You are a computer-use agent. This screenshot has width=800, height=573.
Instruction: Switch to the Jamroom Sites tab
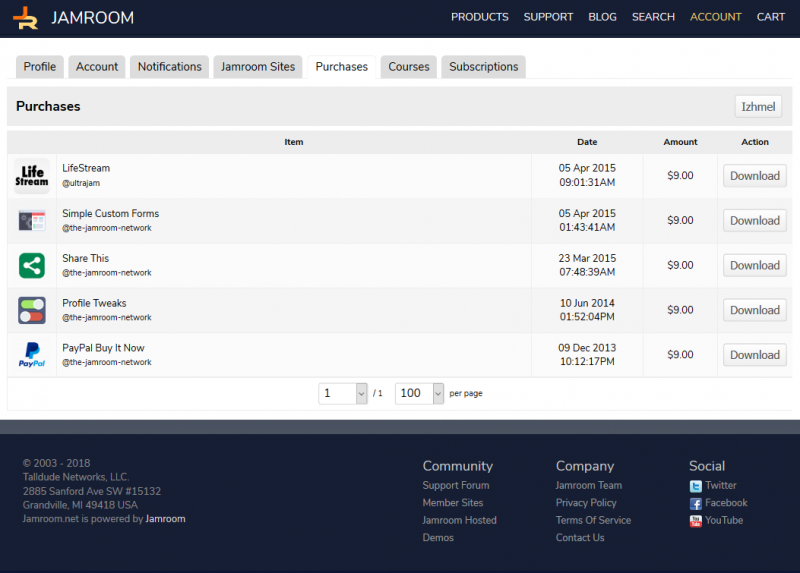[258, 67]
